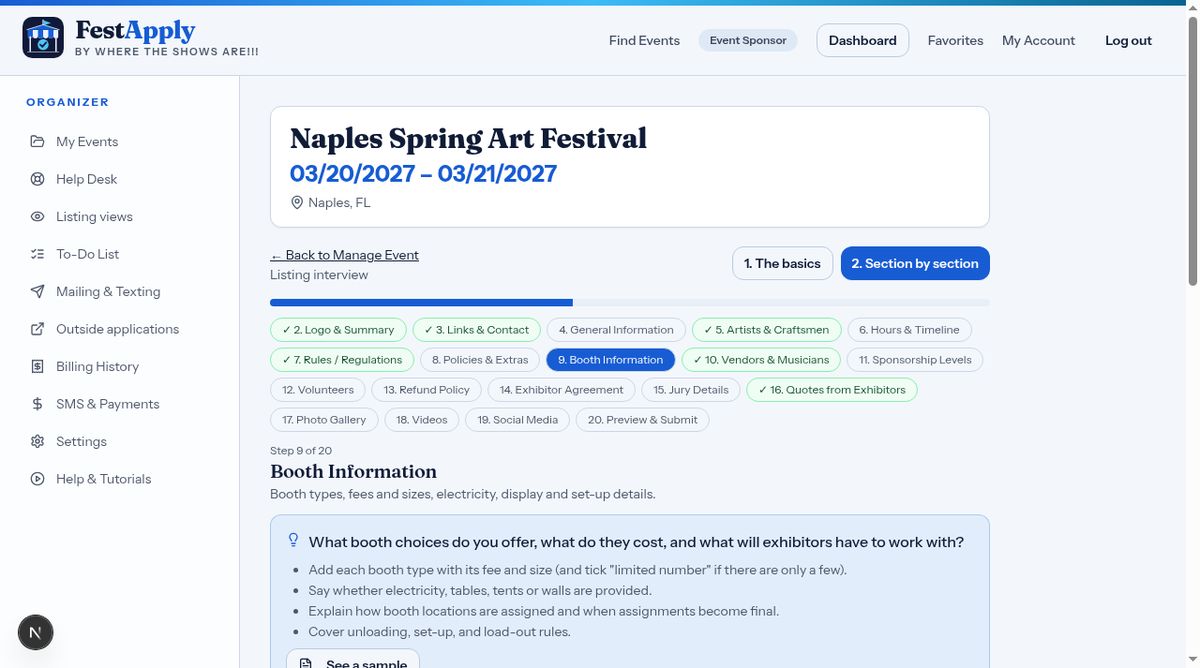Open step 7. Rules / Regulations
Viewport: 1200px width, 668px height.
pyautogui.click(x=342, y=360)
